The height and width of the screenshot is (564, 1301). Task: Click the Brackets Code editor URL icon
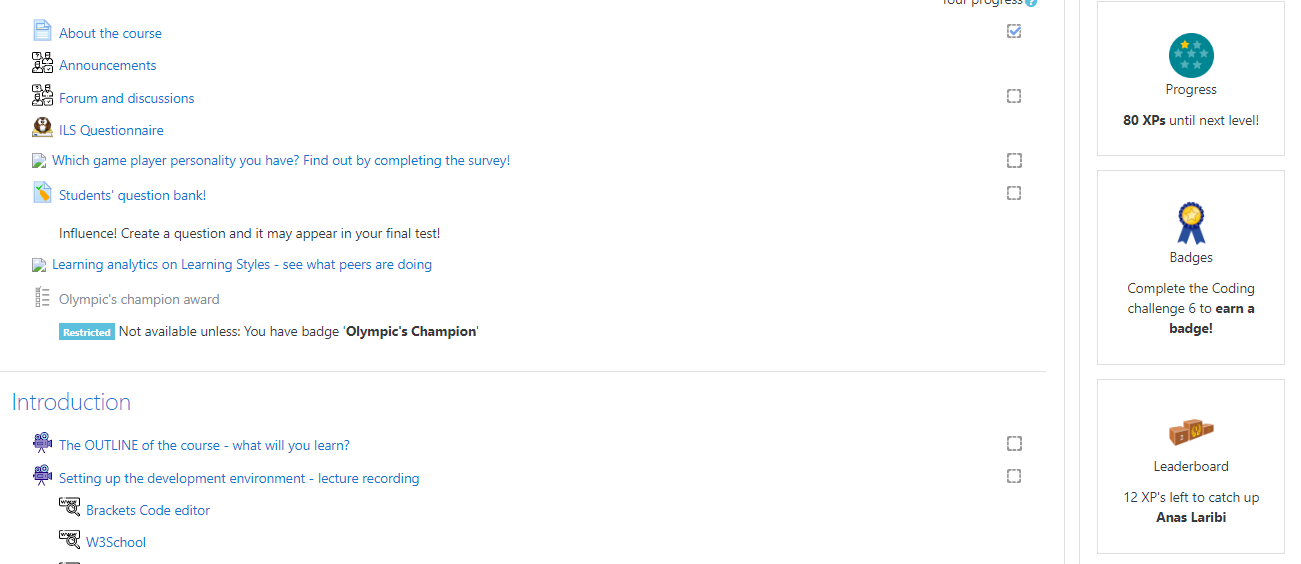[x=69, y=508]
